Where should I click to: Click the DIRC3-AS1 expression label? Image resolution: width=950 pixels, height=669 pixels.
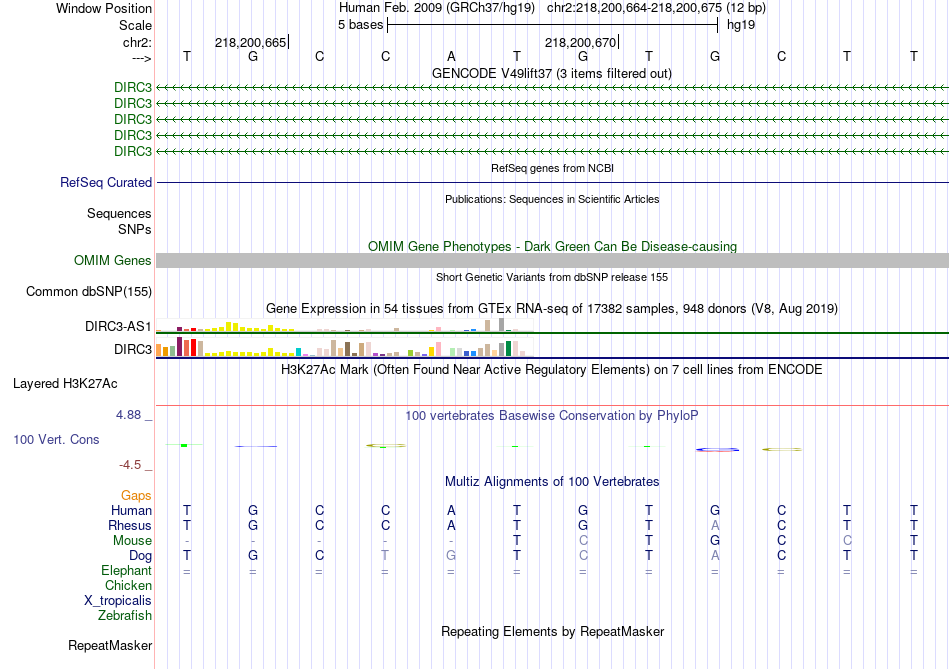pyautogui.click(x=118, y=327)
